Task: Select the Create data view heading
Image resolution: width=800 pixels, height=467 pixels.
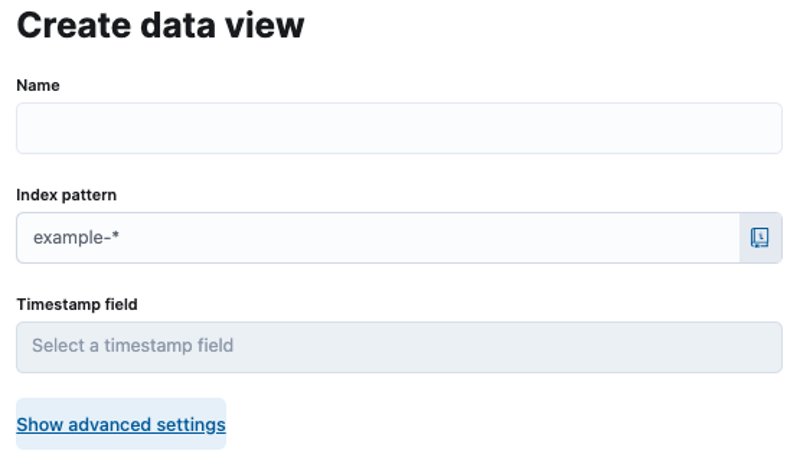Action: point(160,25)
